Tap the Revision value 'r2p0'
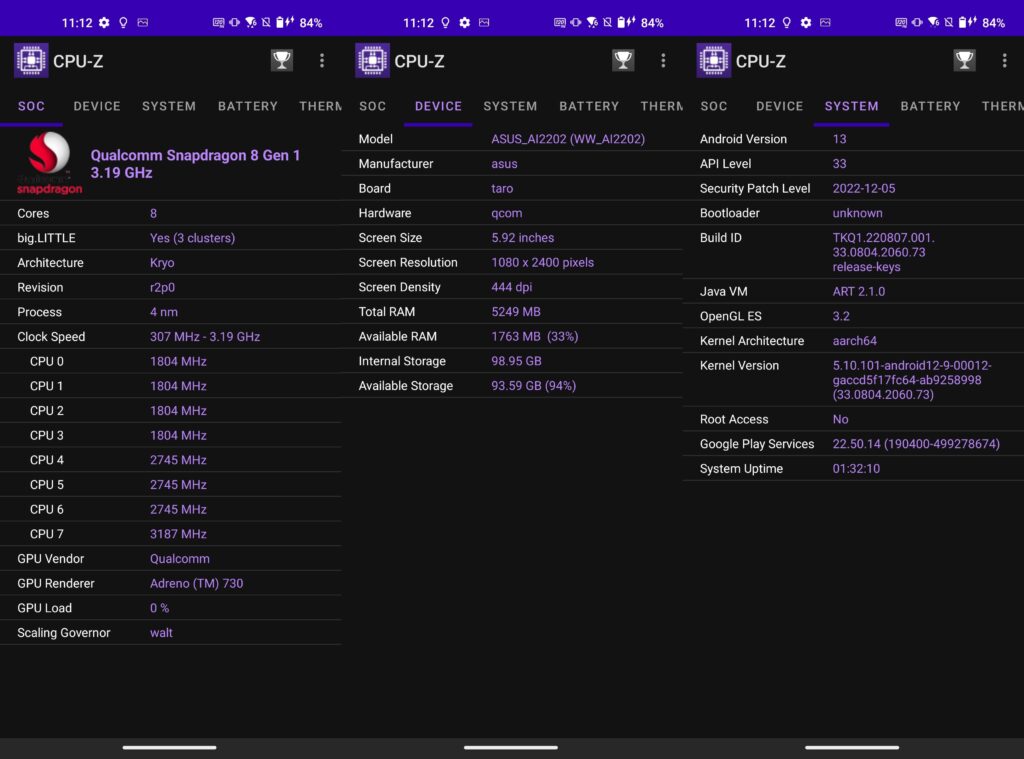This screenshot has height=759, width=1024. (x=162, y=288)
